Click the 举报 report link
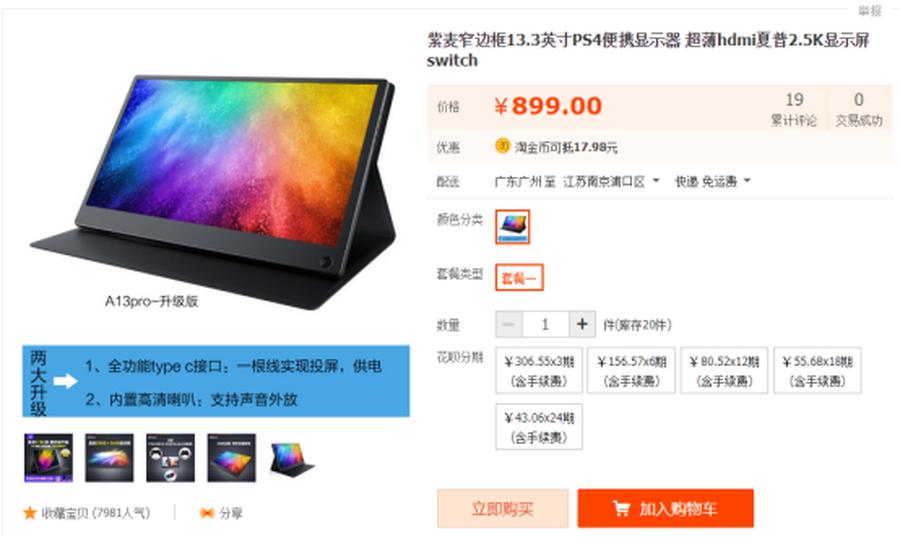 click(x=870, y=10)
